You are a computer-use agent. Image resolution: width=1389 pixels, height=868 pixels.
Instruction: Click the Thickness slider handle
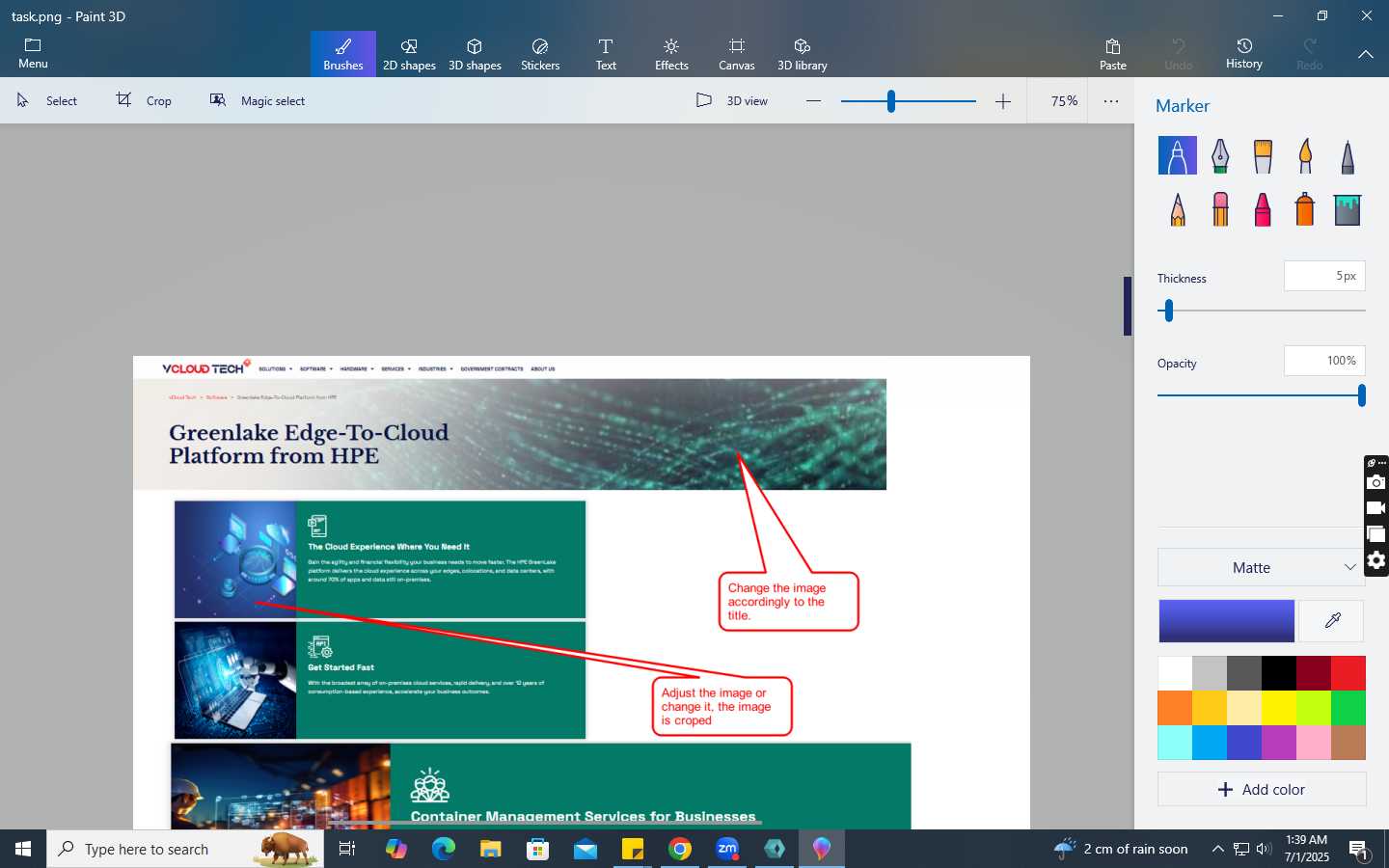(x=1169, y=311)
